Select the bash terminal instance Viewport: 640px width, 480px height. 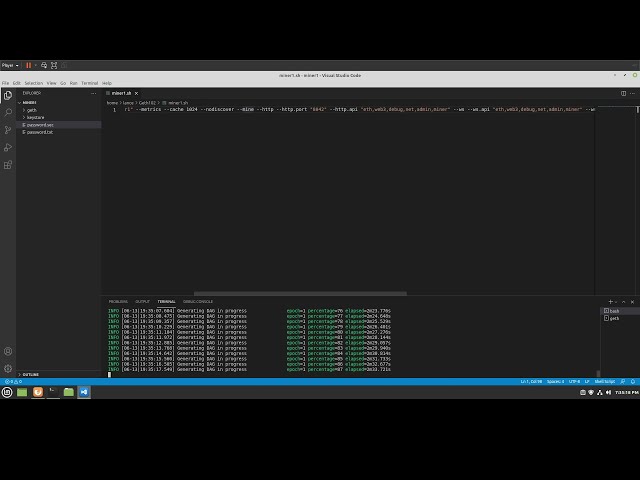pyautogui.click(x=618, y=311)
